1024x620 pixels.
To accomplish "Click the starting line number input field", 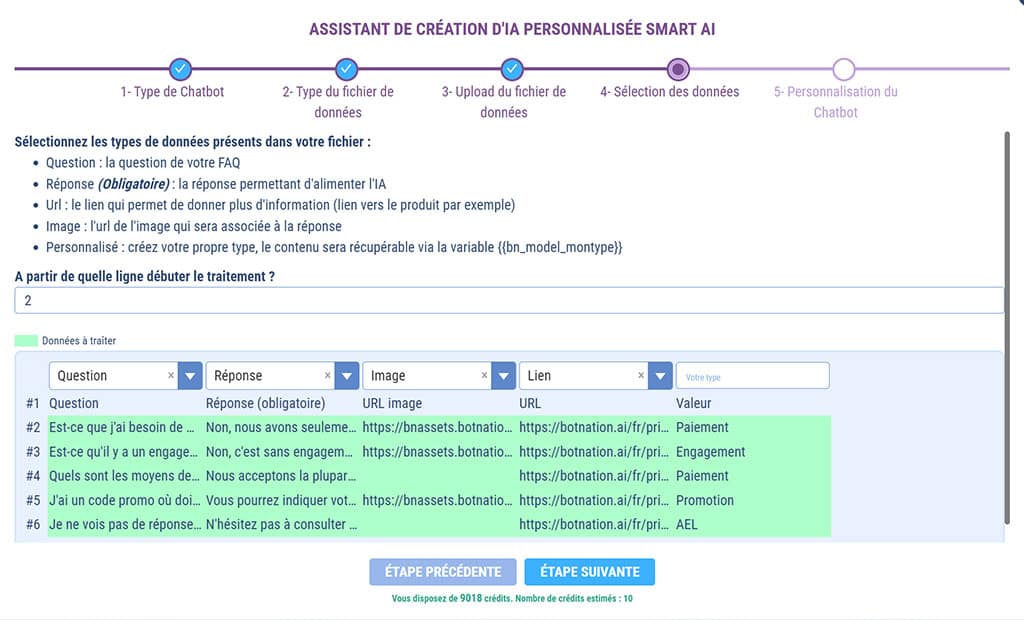I will pyautogui.click(x=509, y=300).
